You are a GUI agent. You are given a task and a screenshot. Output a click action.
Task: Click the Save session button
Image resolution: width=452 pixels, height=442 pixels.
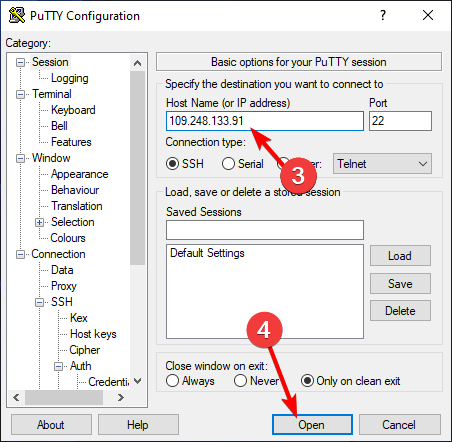pos(400,284)
